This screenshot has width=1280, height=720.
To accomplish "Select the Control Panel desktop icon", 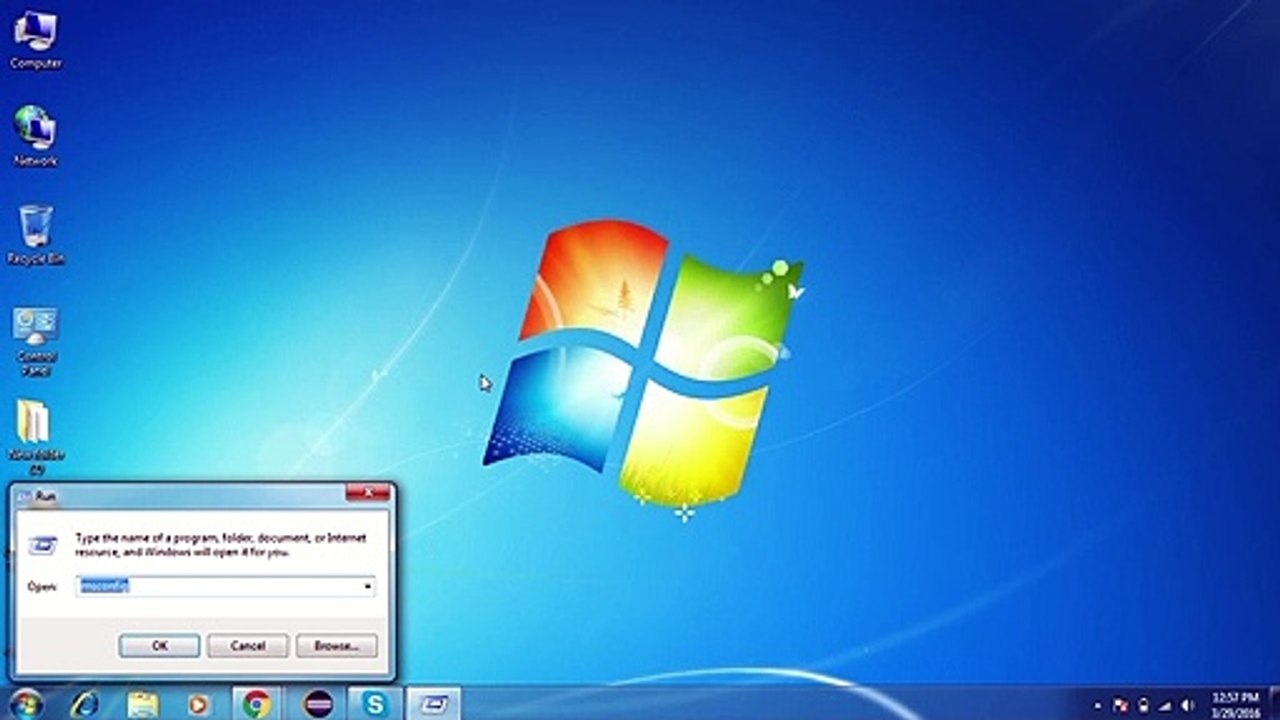I will click(x=36, y=340).
